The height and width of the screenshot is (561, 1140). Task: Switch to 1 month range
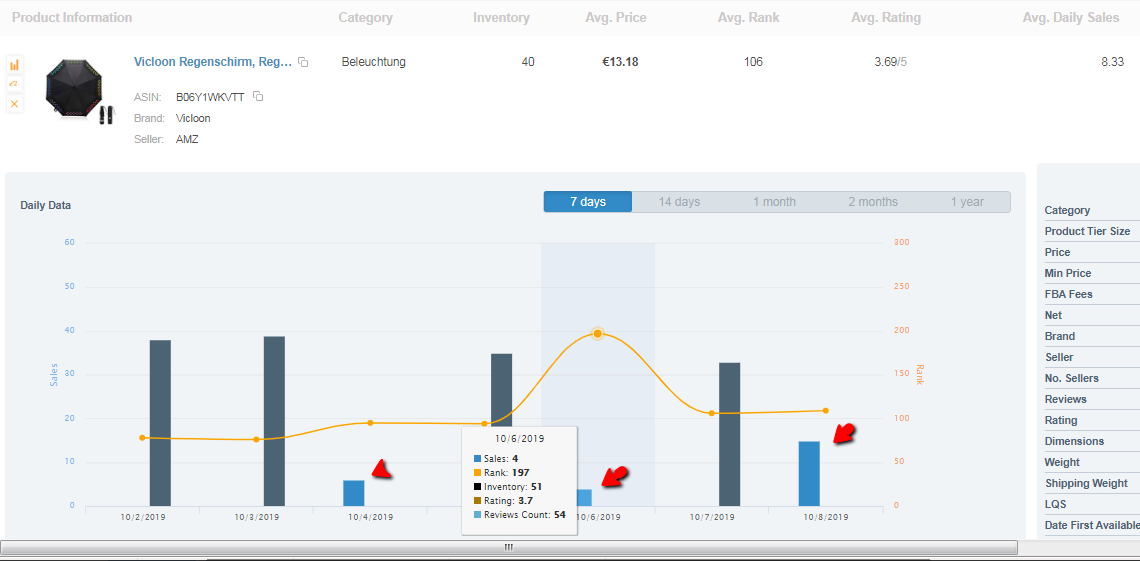pyautogui.click(x=774, y=202)
